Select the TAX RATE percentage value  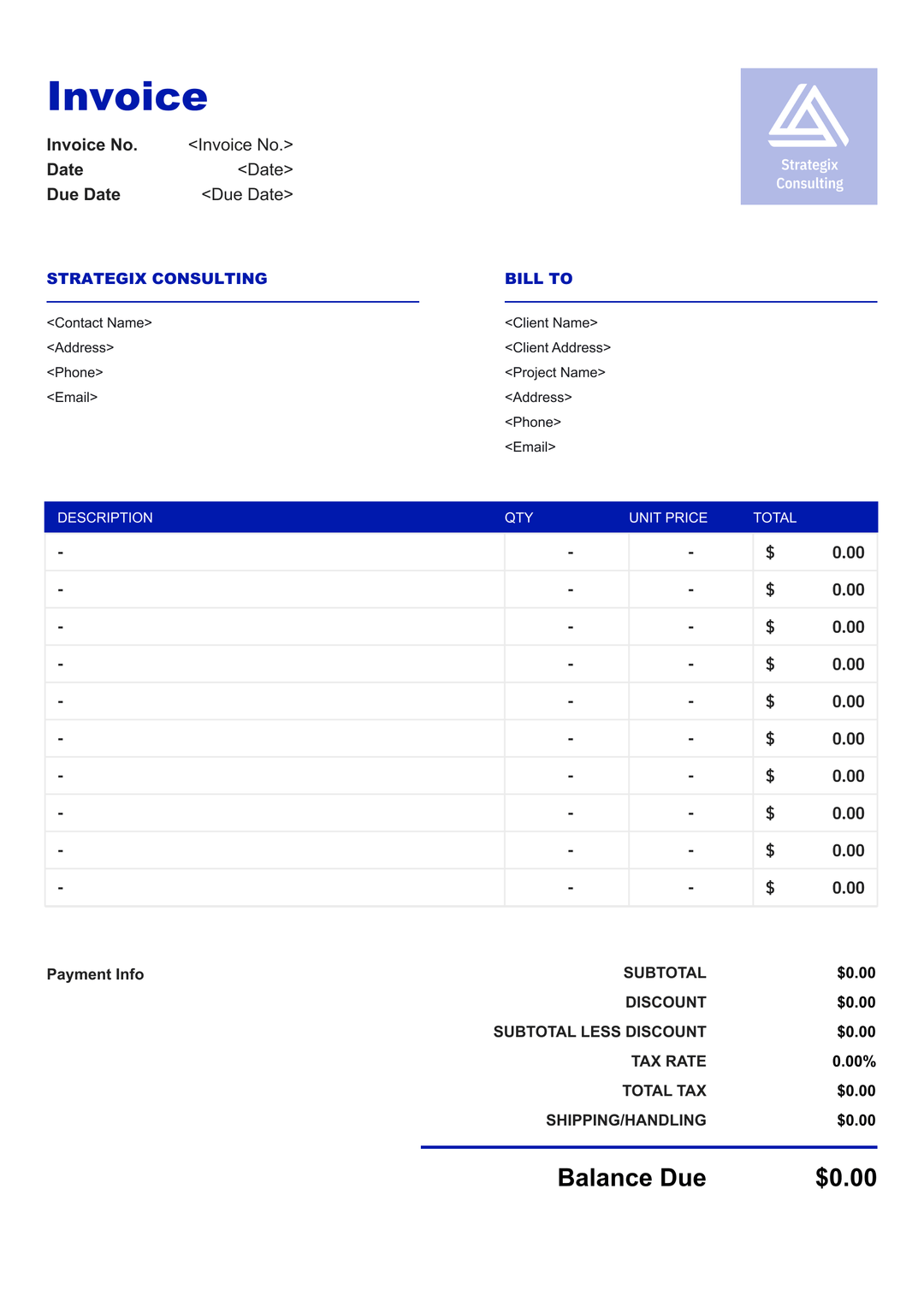point(854,1062)
